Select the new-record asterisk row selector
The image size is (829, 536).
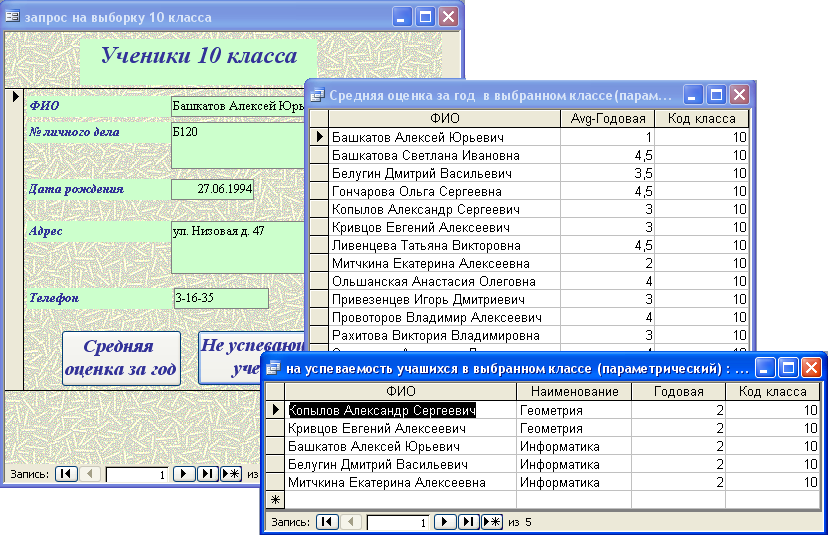click(x=275, y=500)
